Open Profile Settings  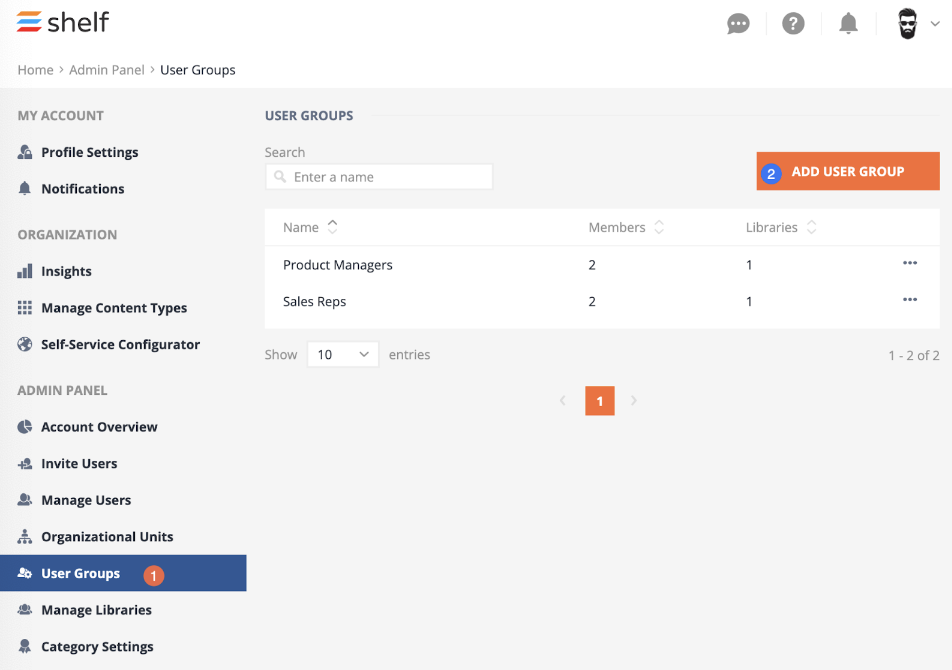90,152
